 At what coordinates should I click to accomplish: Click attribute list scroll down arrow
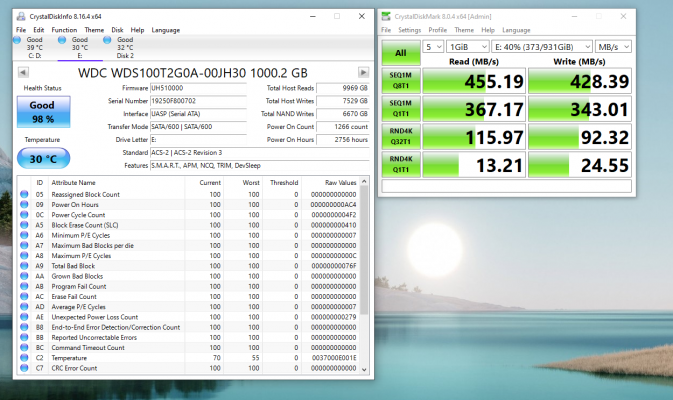coord(364,370)
